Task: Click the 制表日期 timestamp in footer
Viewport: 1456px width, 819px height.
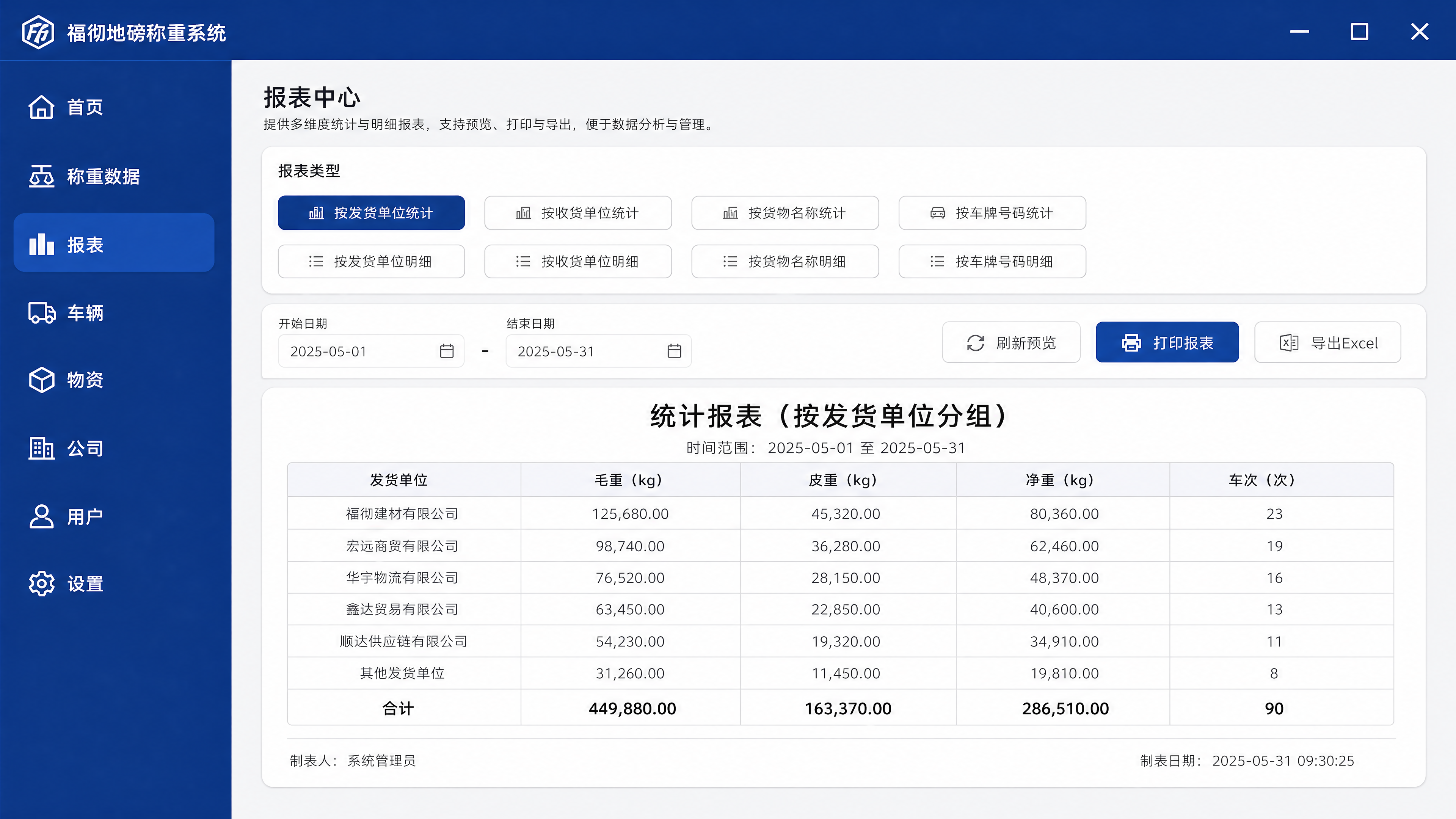Action: pos(1247,760)
